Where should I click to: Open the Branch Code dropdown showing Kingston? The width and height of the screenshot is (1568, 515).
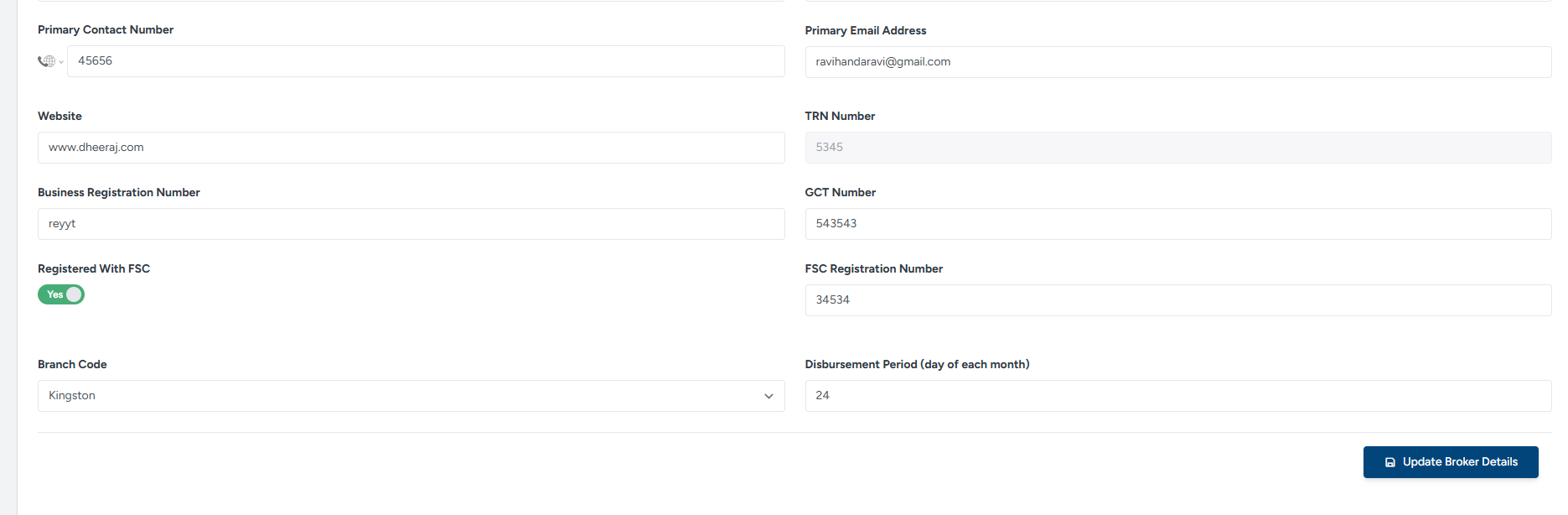click(411, 396)
